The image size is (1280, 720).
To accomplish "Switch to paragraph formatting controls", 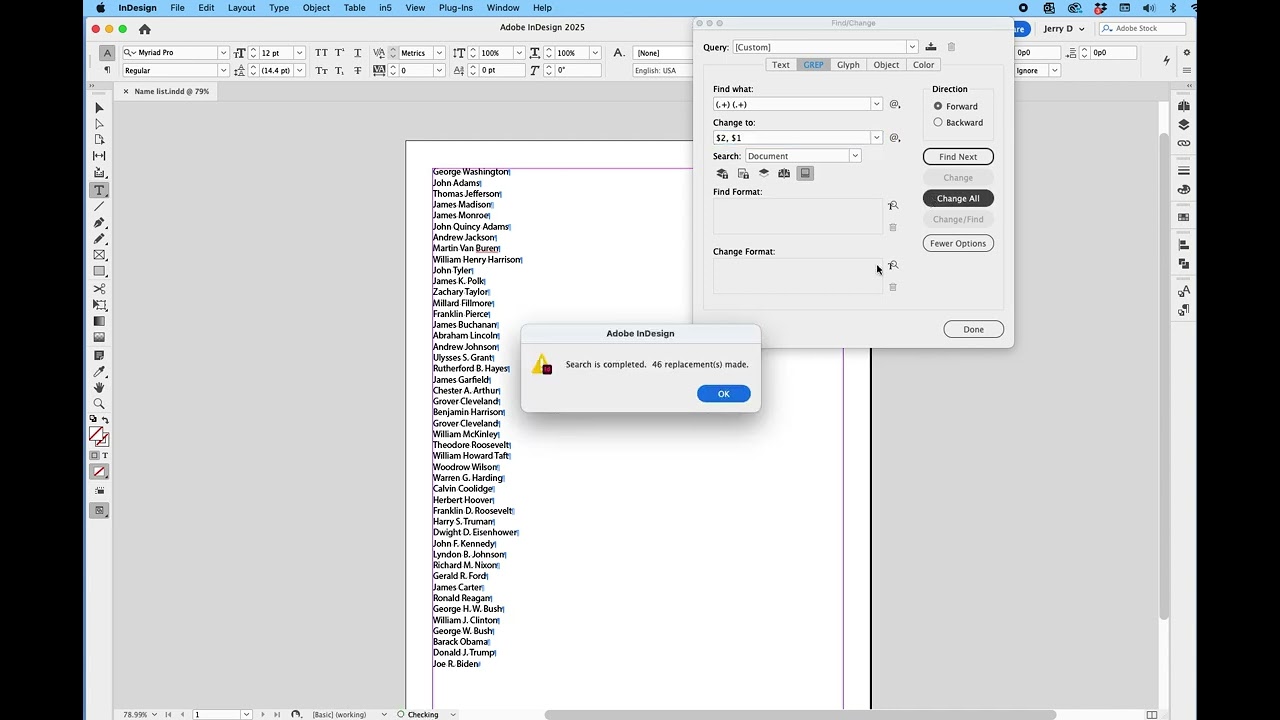I will (x=107, y=70).
